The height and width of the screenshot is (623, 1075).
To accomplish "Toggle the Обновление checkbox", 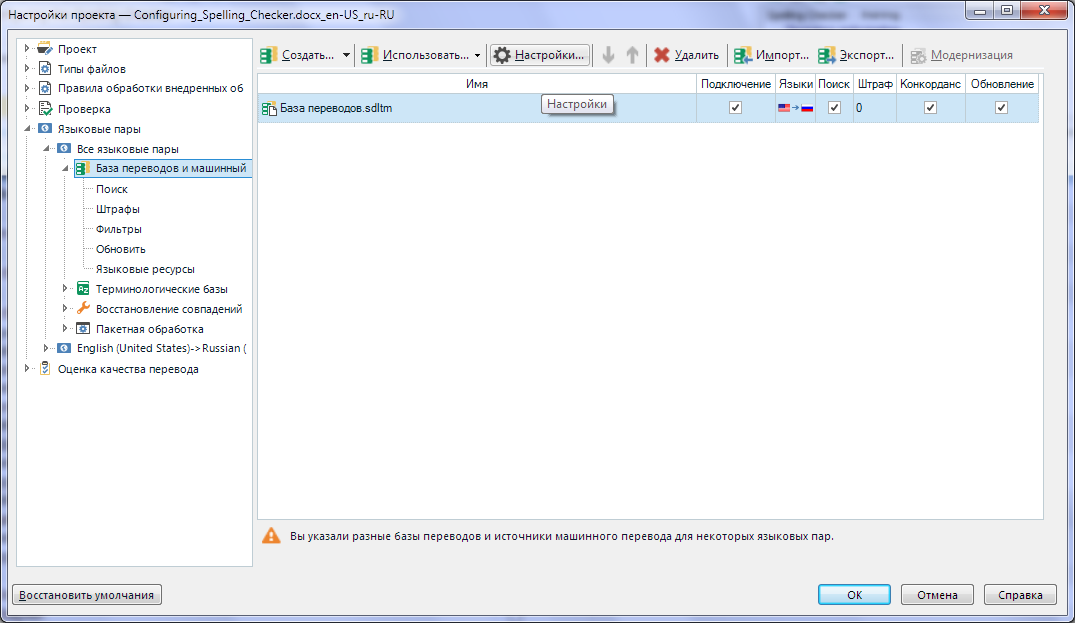I will click(1001, 108).
